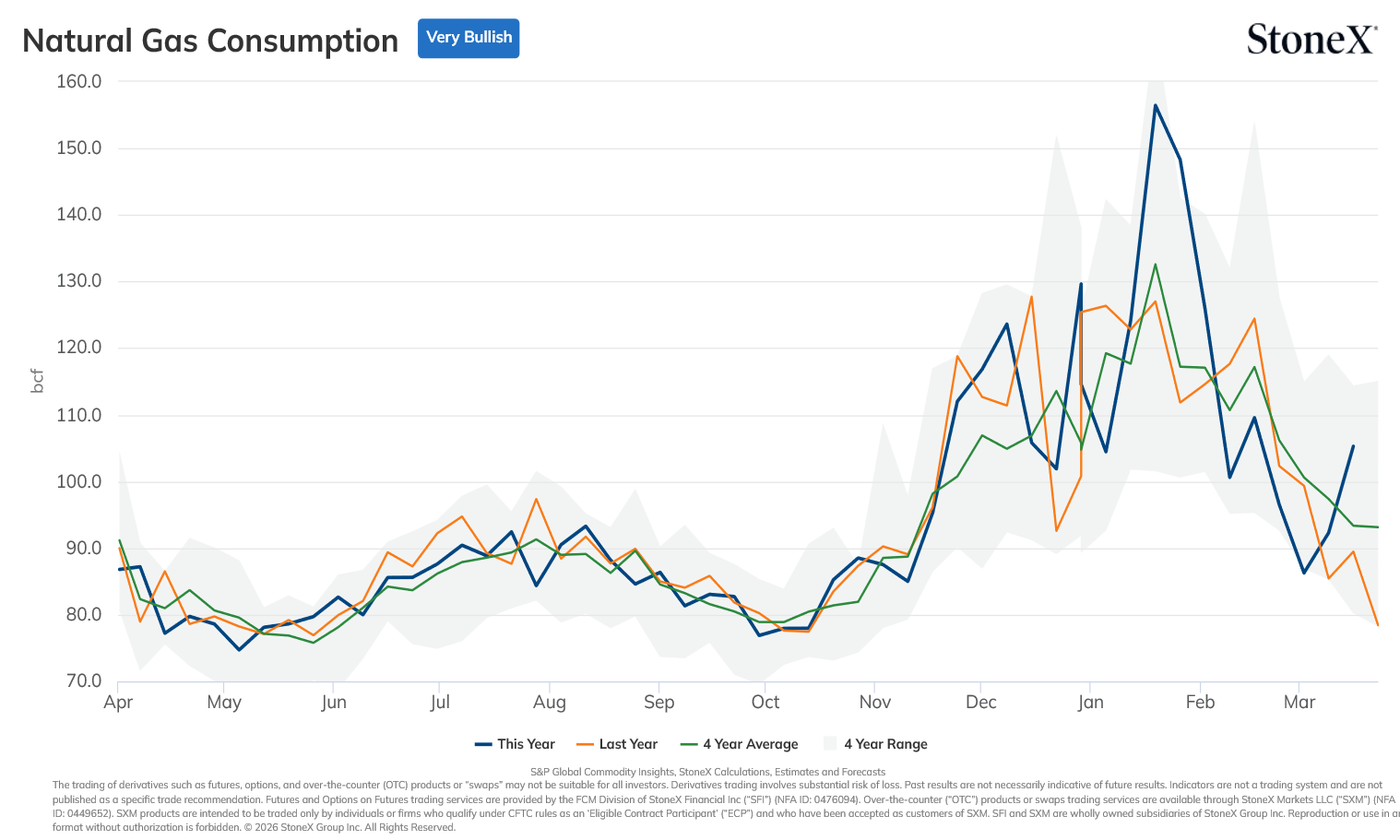Screen dimensions: 1400x840
Task: Click the Oct label on the x-axis
Action: [x=765, y=702]
